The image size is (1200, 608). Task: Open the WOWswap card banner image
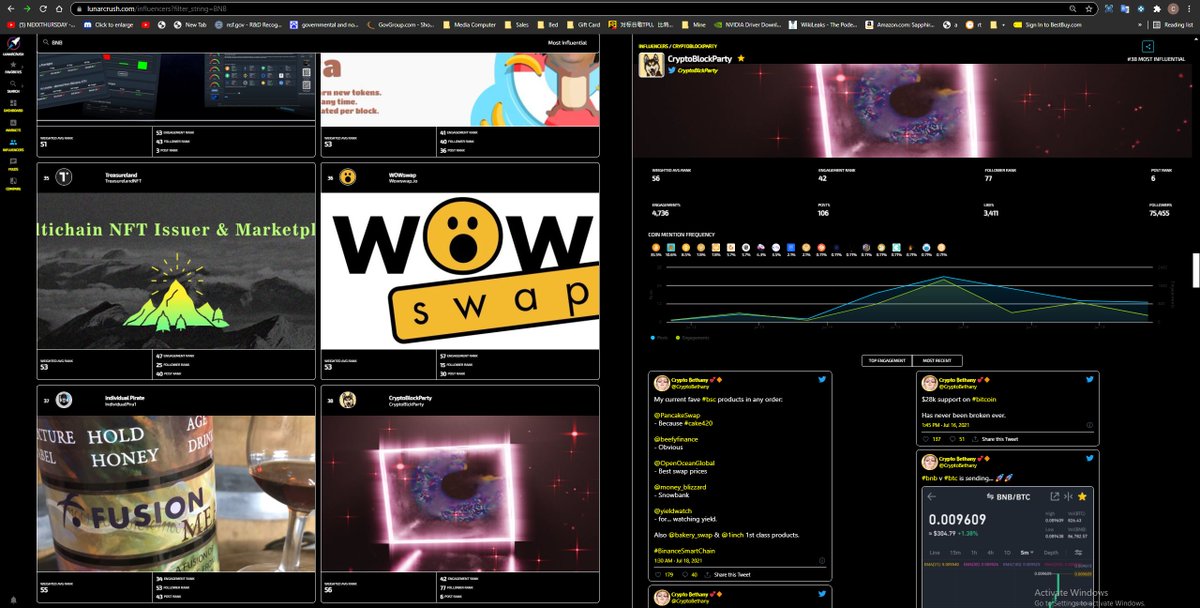[460, 270]
